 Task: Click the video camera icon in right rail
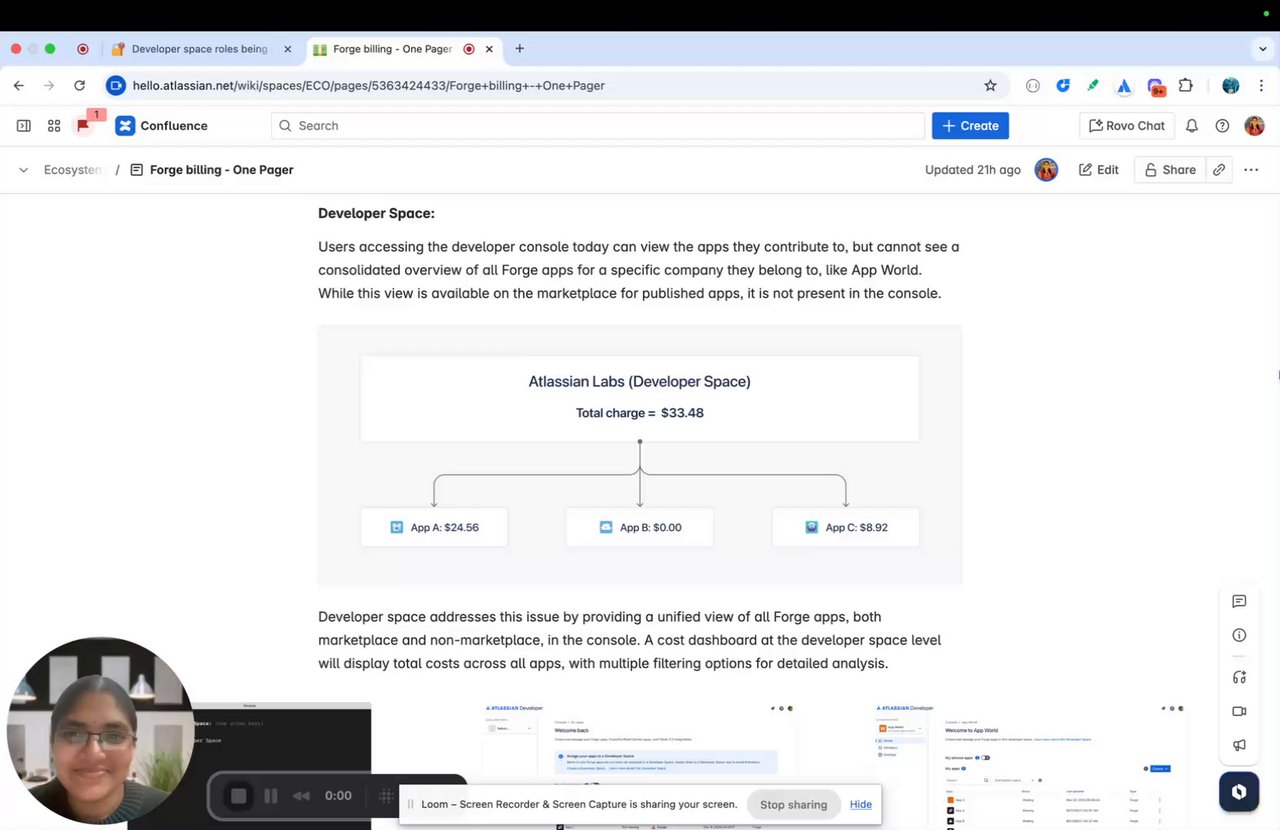click(x=1239, y=711)
